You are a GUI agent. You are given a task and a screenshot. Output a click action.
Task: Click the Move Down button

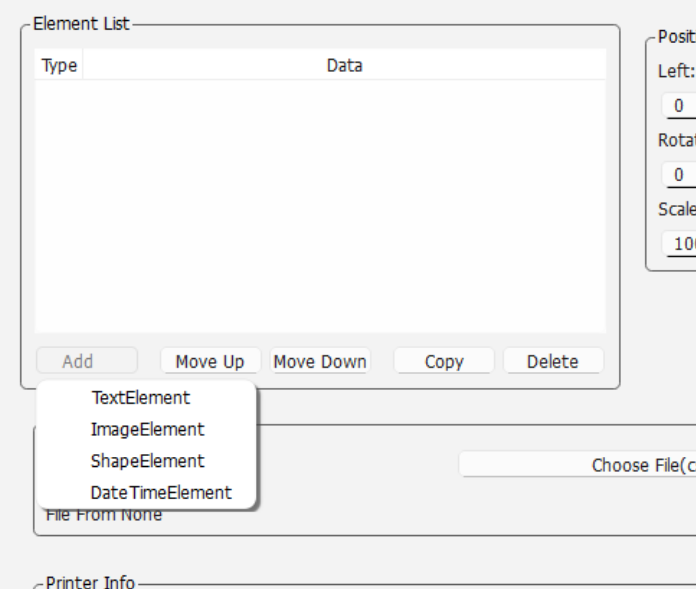pyautogui.click(x=320, y=361)
